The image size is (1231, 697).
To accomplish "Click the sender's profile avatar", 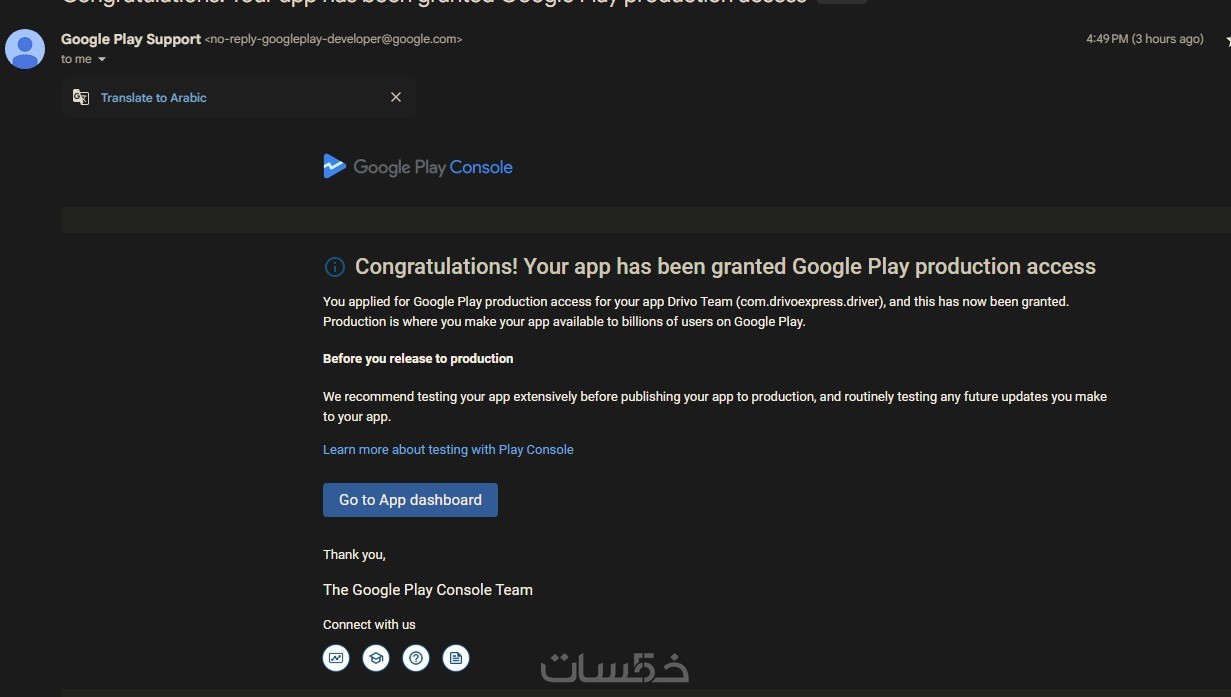I will [25, 49].
